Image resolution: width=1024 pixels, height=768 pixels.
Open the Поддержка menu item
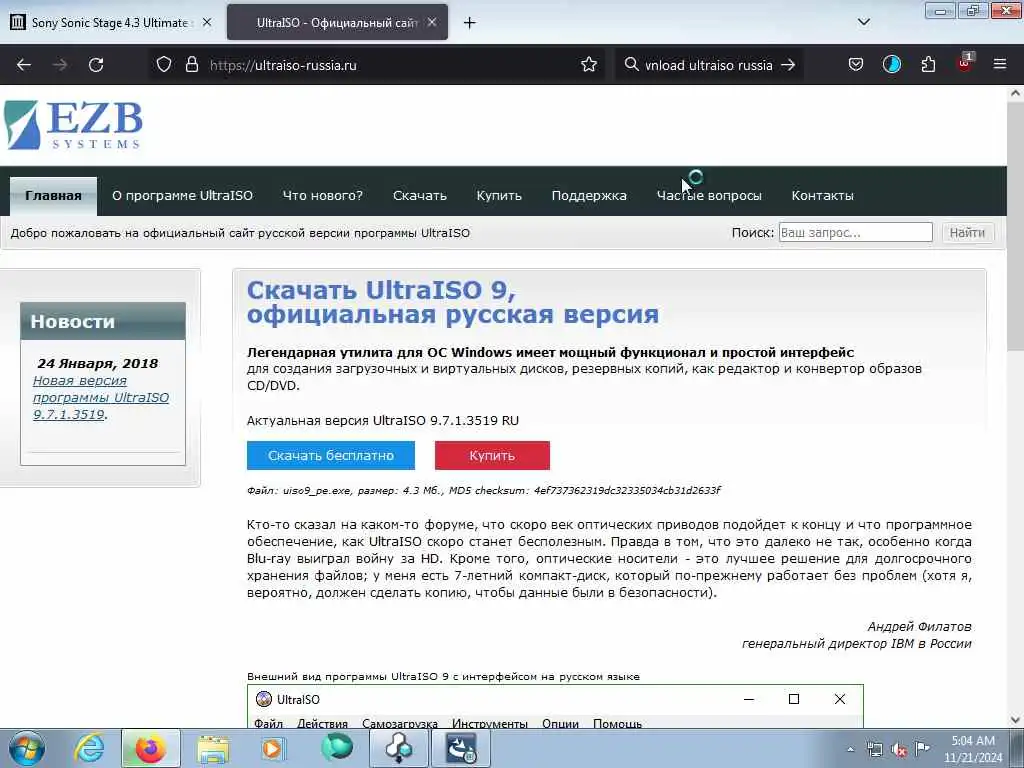point(589,195)
